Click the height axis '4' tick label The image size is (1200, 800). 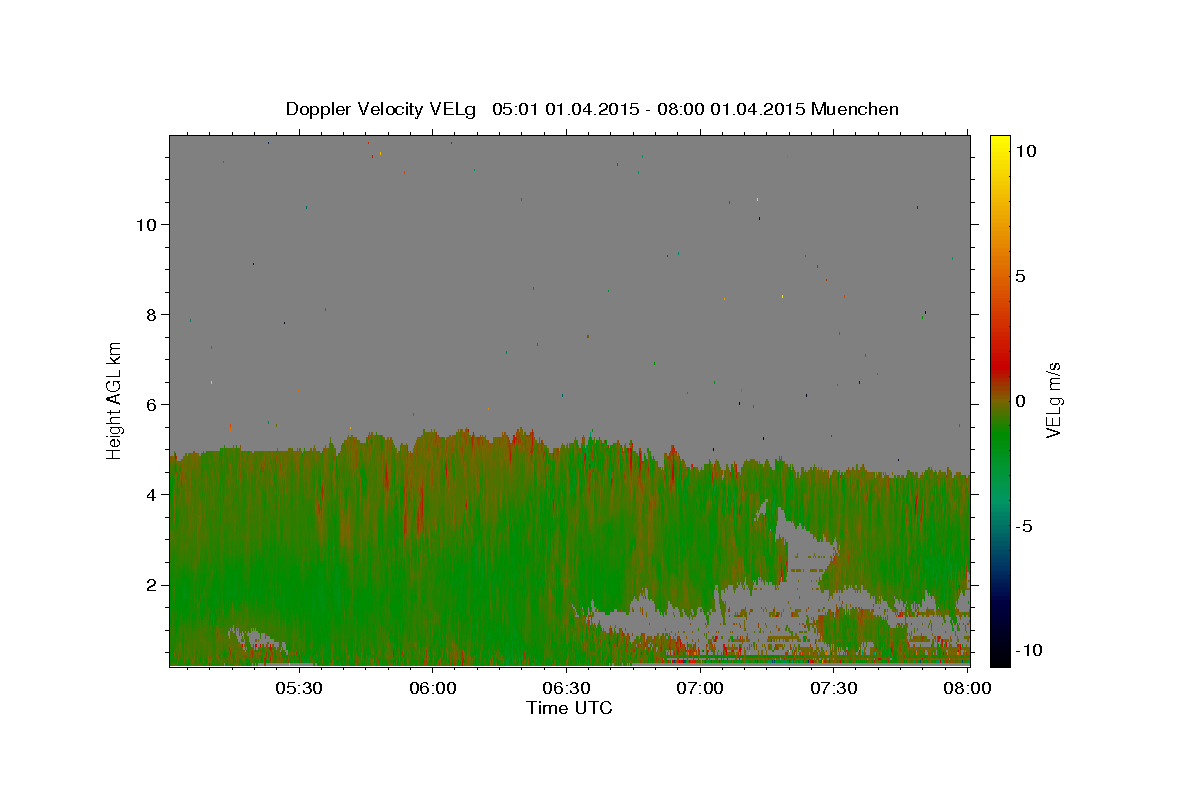[152, 494]
